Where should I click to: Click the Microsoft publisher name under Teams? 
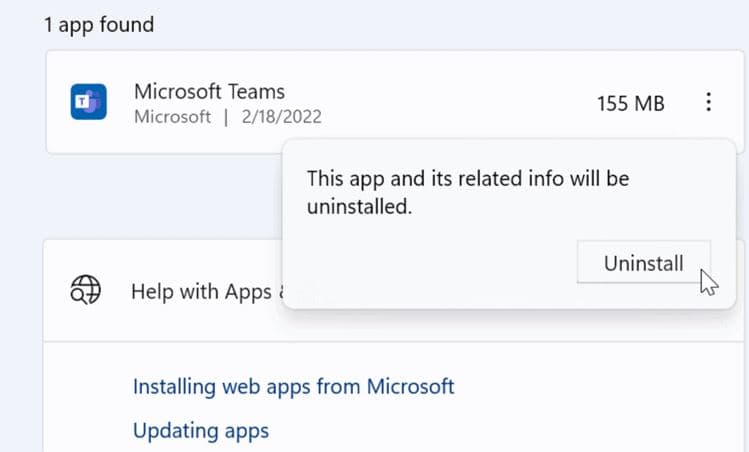pyautogui.click(x=172, y=117)
